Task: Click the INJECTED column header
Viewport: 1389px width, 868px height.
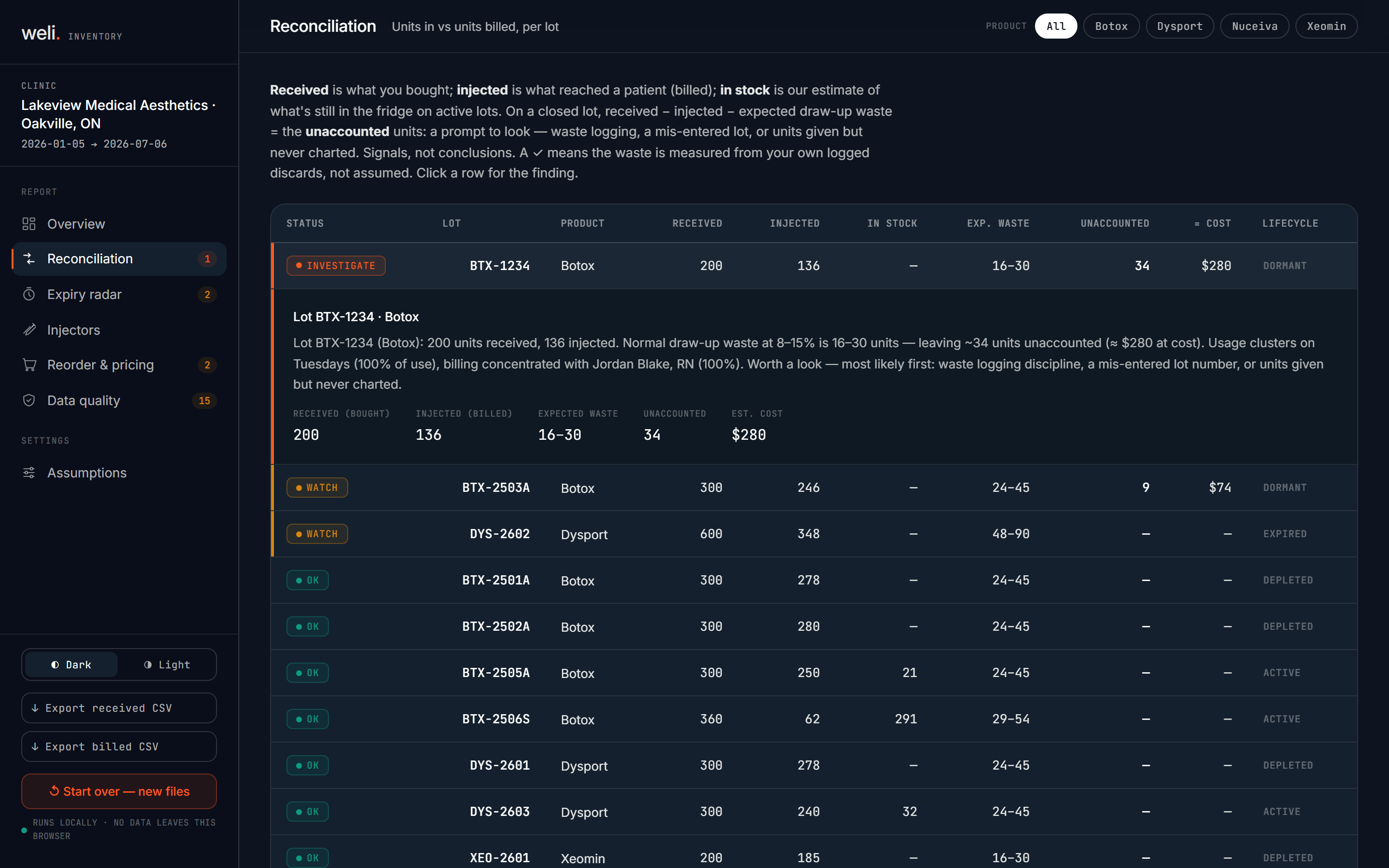Action: [x=794, y=223]
